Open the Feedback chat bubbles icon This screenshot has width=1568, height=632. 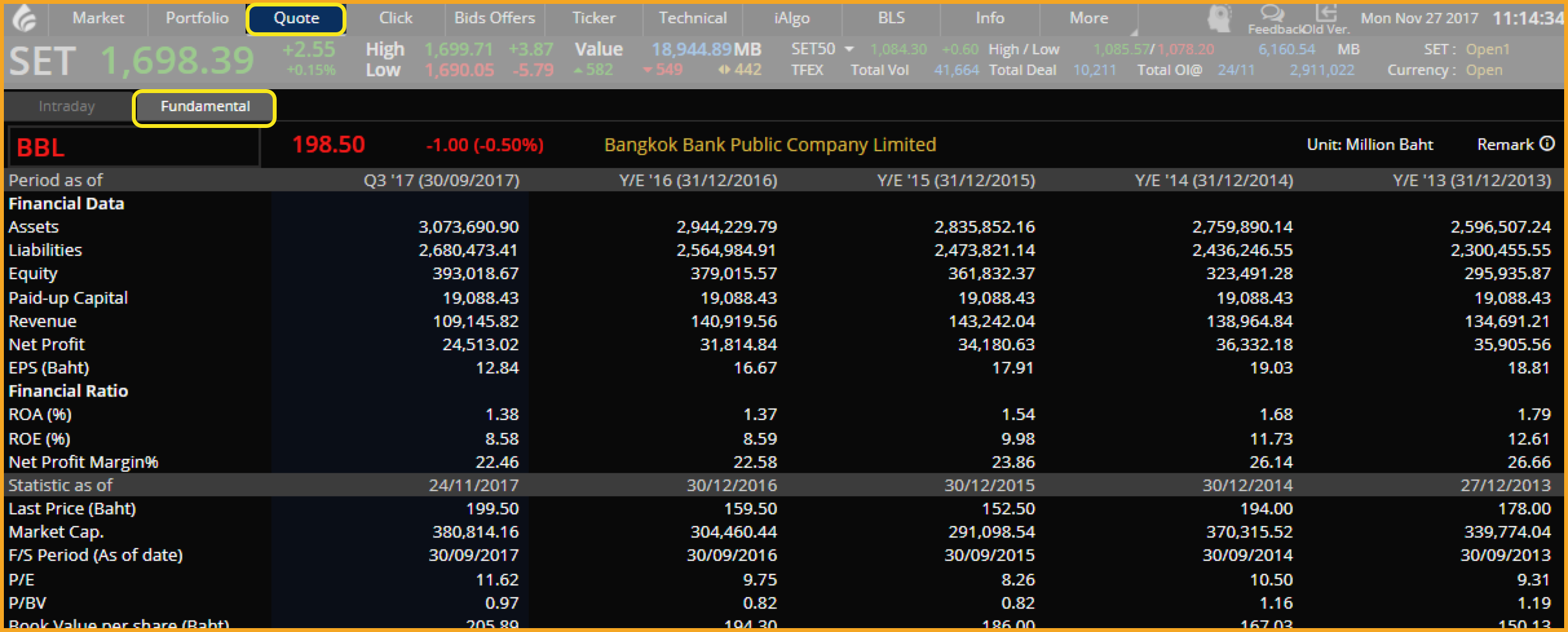click(1272, 13)
